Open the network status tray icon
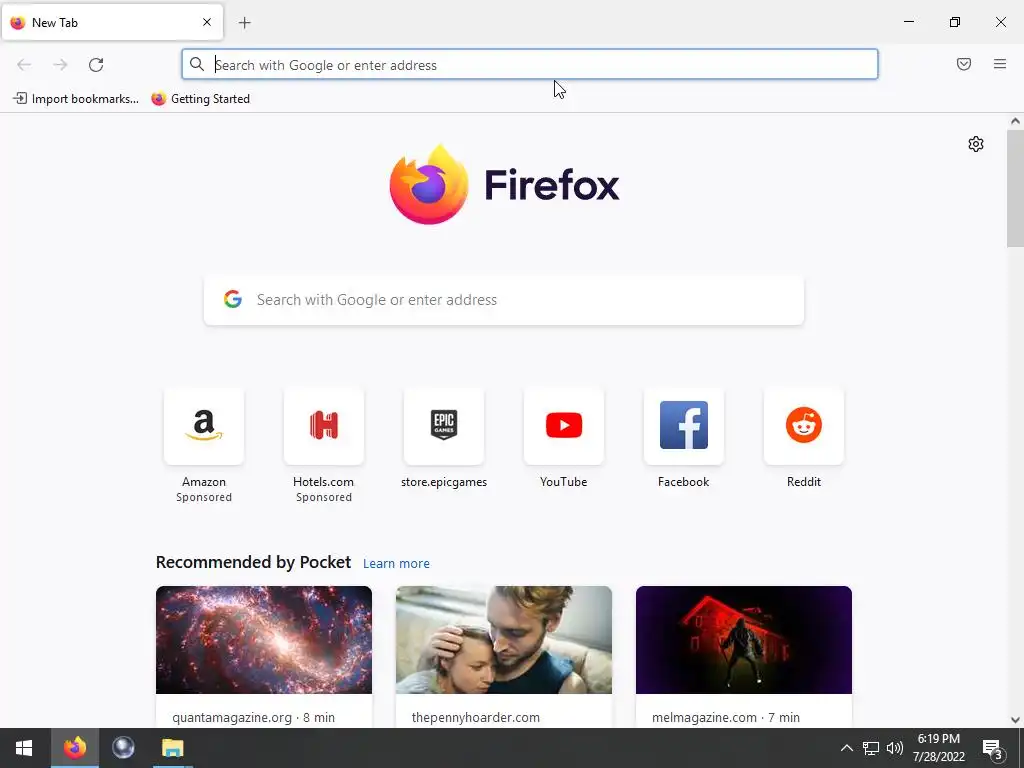 click(x=871, y=748)
